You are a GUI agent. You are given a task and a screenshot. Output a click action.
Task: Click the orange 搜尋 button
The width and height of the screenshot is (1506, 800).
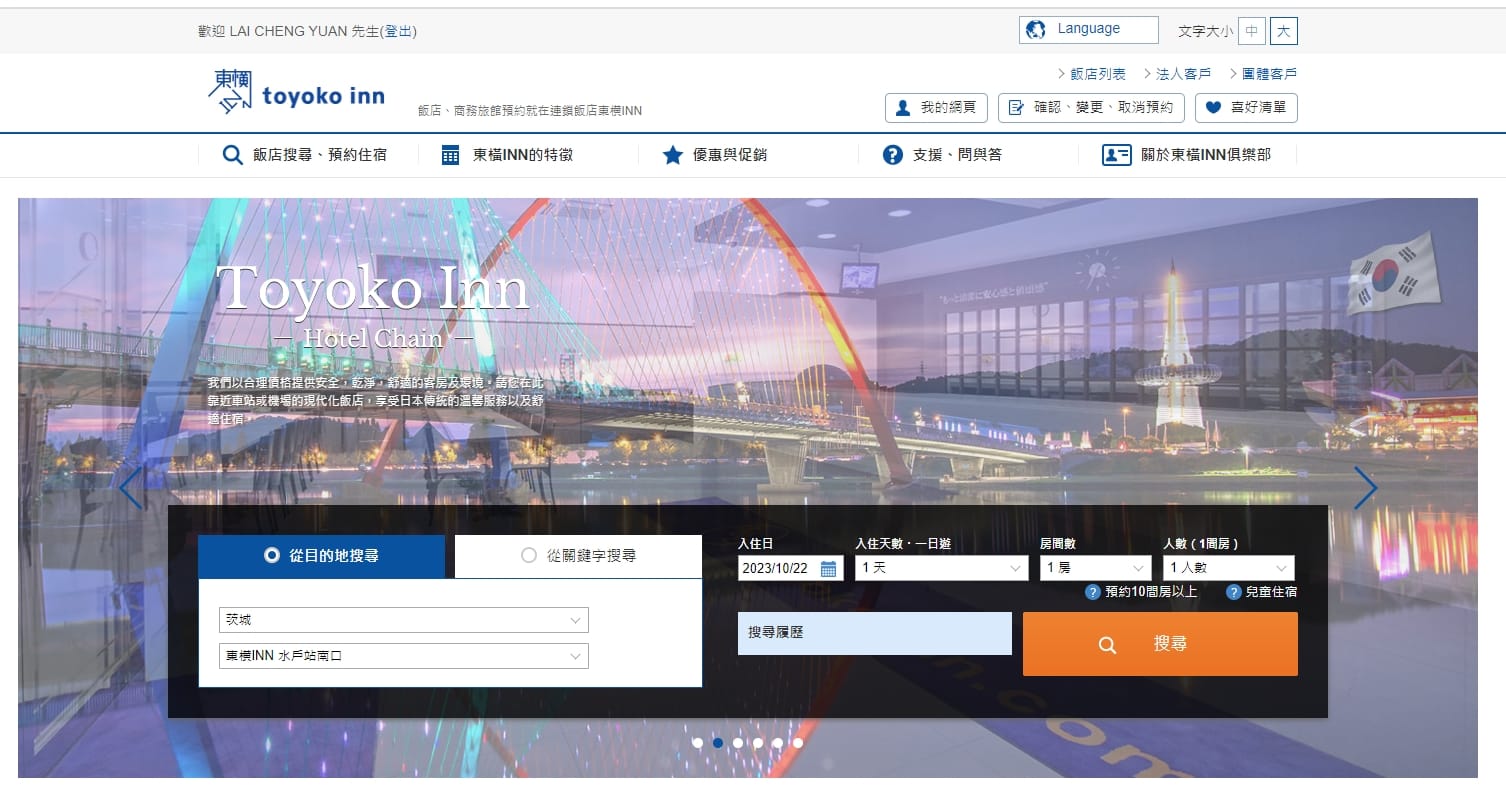tap(1160, 644)
